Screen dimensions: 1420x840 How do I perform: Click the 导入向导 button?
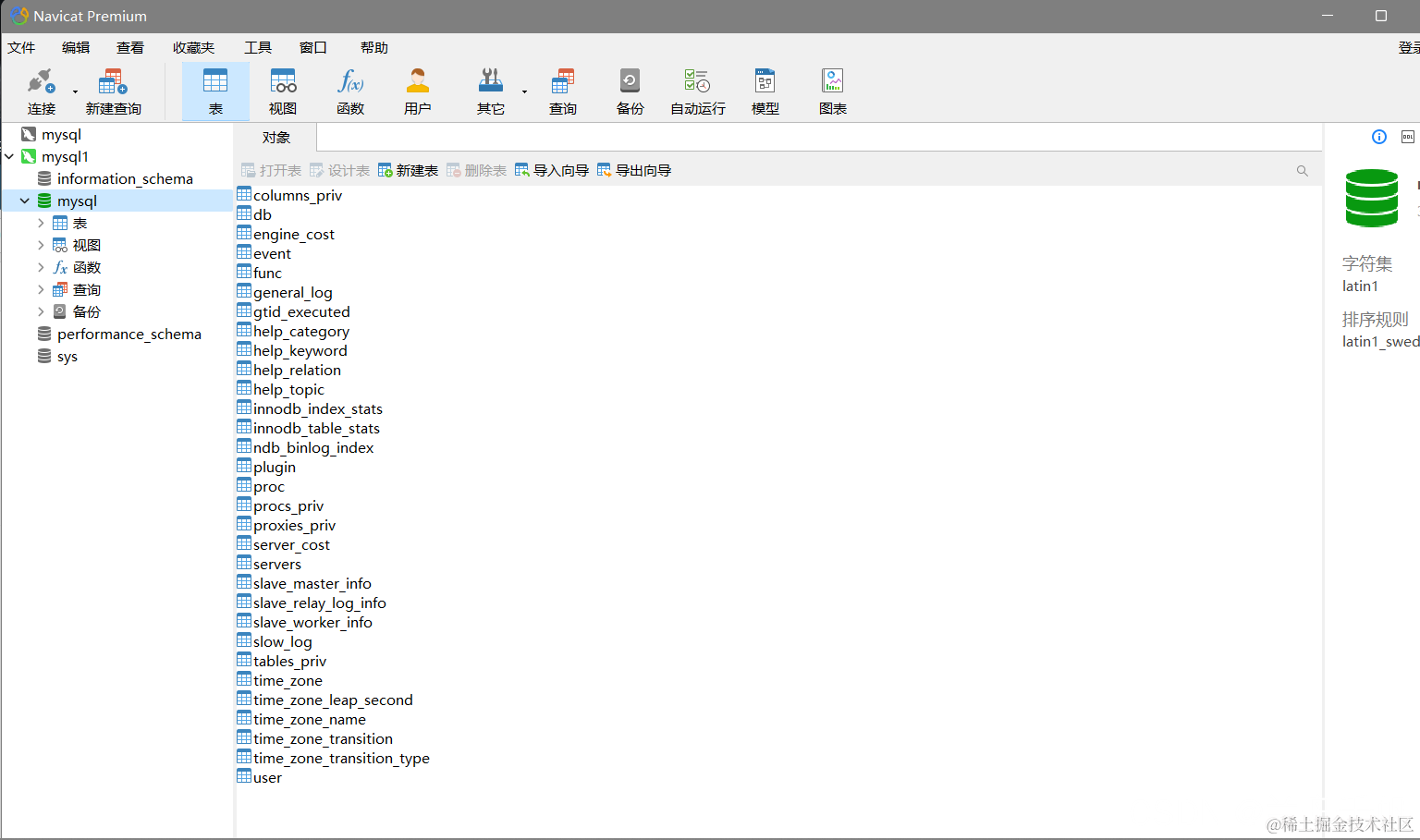click(552, 171)
